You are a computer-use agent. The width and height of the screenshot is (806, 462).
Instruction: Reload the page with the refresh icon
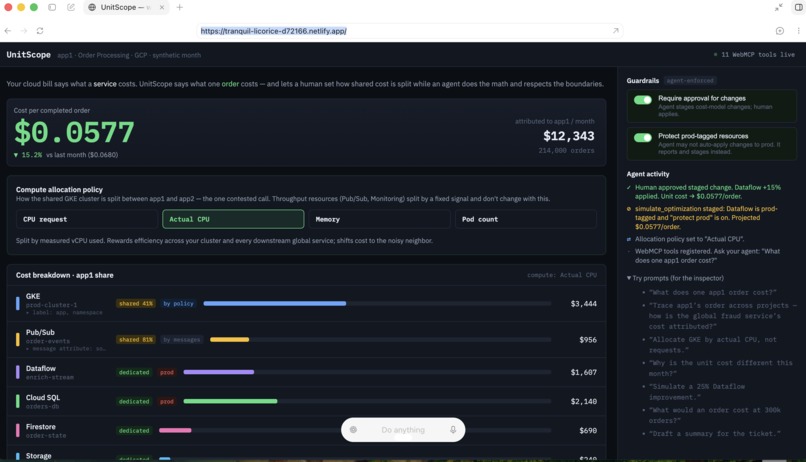coord(40,31)
